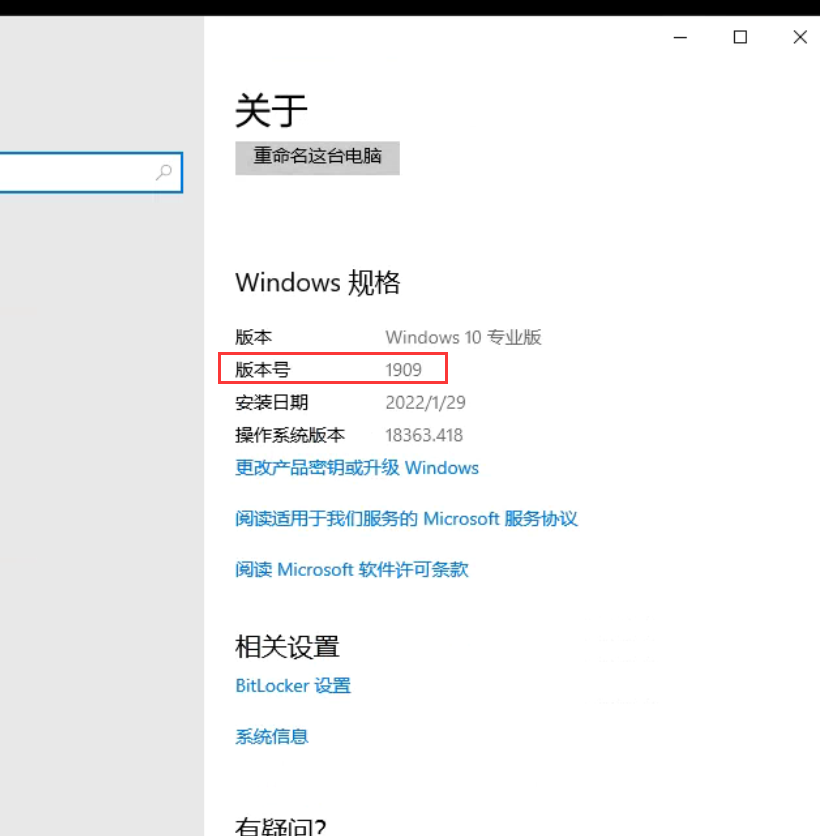Click the 重命名这台电脑 button
820x836 pixels.
317,158
